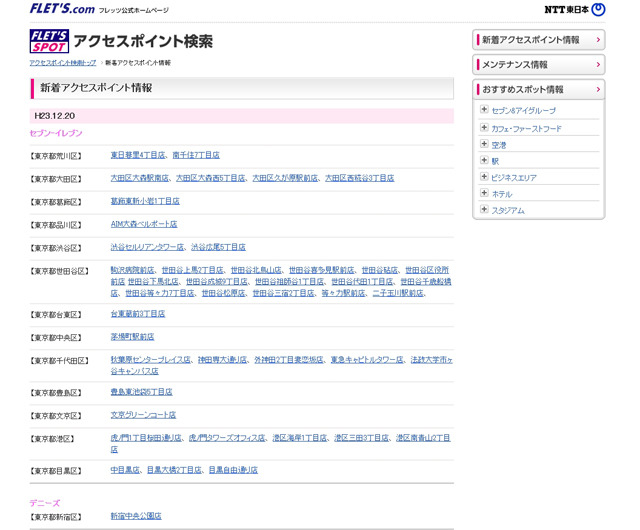Go to アクセスポイント検索トップ breadcrumb link
Viewport: 640px width, 530px height.
coord(63,62)
